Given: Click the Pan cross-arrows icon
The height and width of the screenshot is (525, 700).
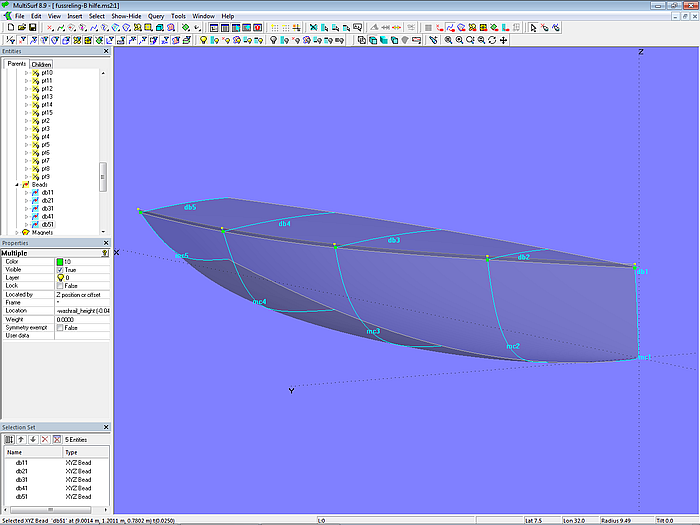Looking at the screenshot, I should click(503, 41).
